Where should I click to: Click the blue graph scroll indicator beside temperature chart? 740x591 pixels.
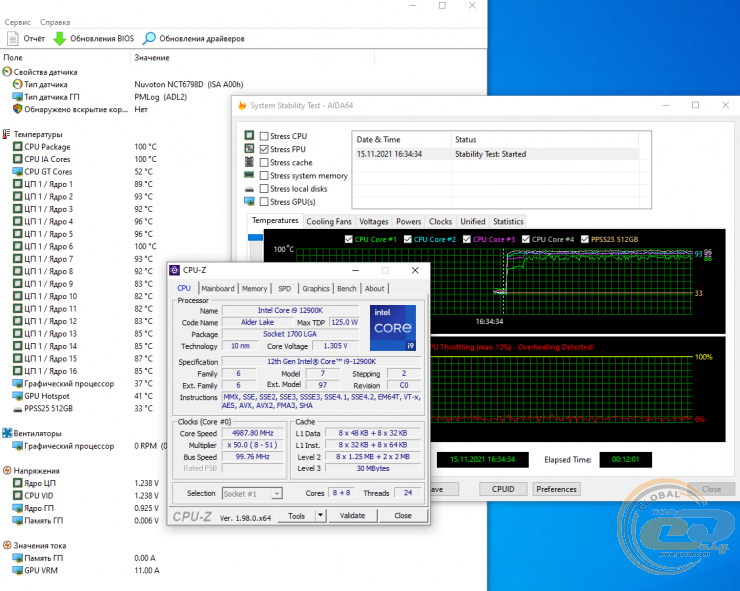[x=255, y=237]
